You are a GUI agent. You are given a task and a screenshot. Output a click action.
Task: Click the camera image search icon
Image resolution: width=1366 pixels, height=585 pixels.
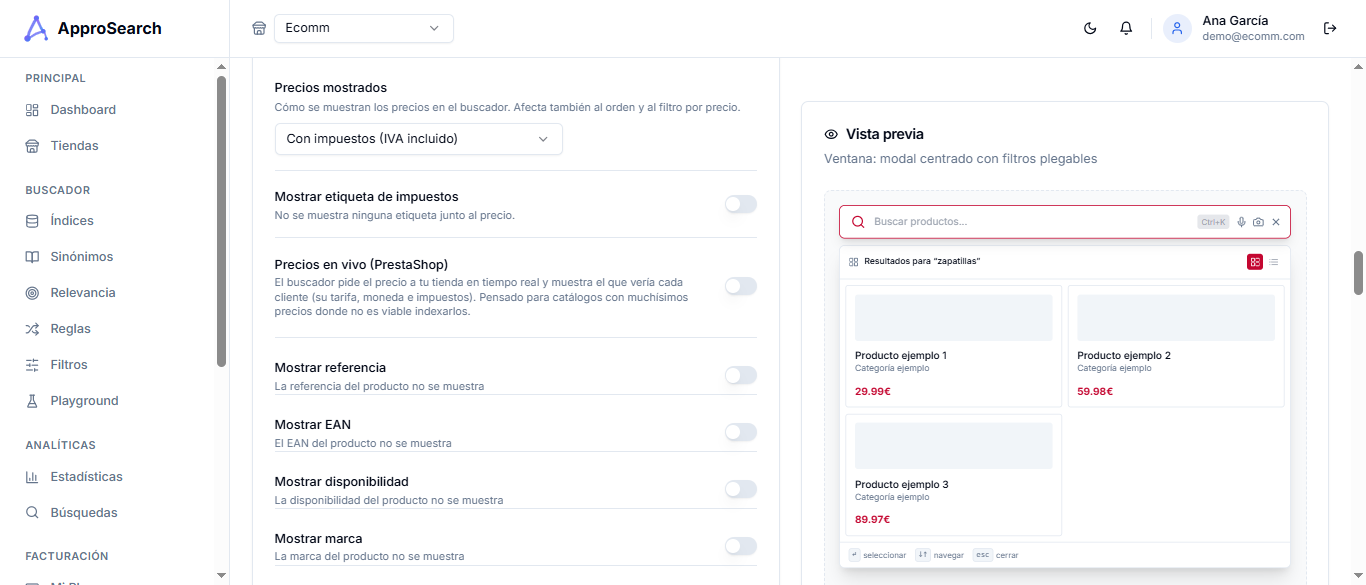[1258, 222]
